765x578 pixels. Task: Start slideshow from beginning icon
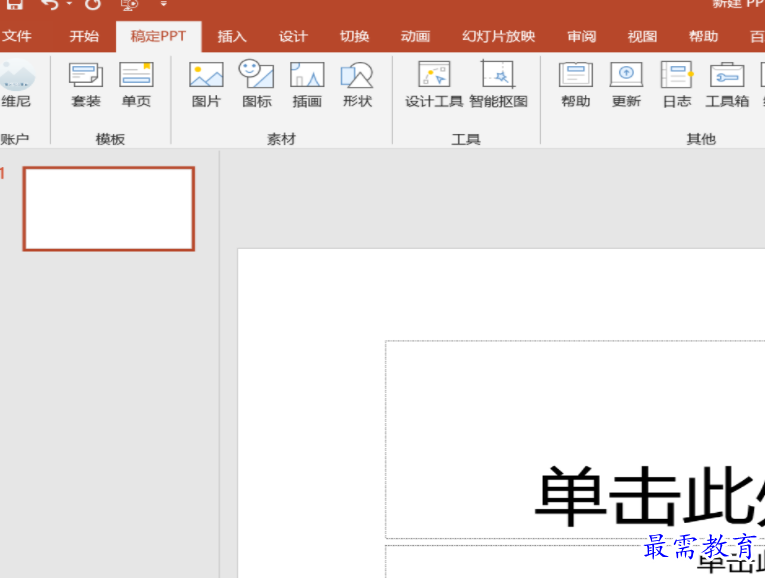[129, 4]
